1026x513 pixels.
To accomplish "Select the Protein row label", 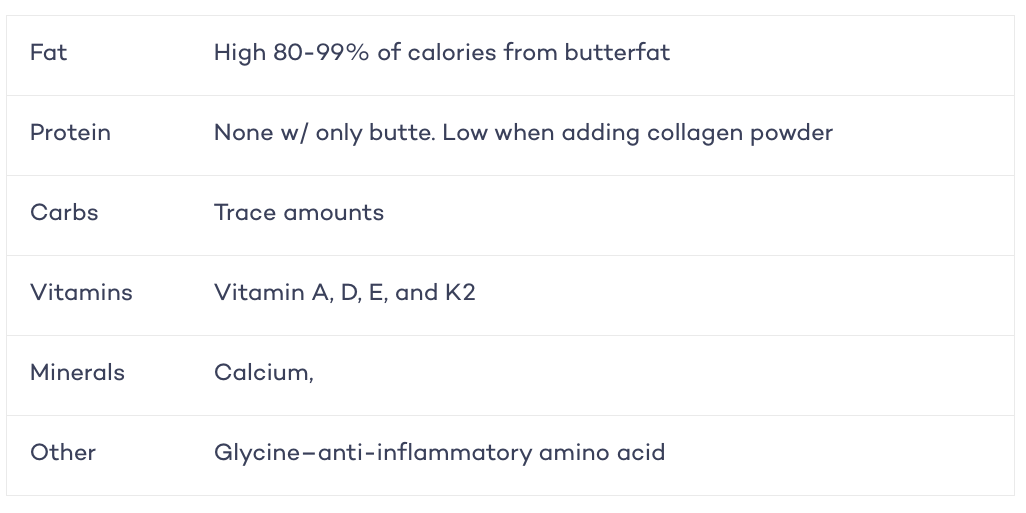I will 70,133.
